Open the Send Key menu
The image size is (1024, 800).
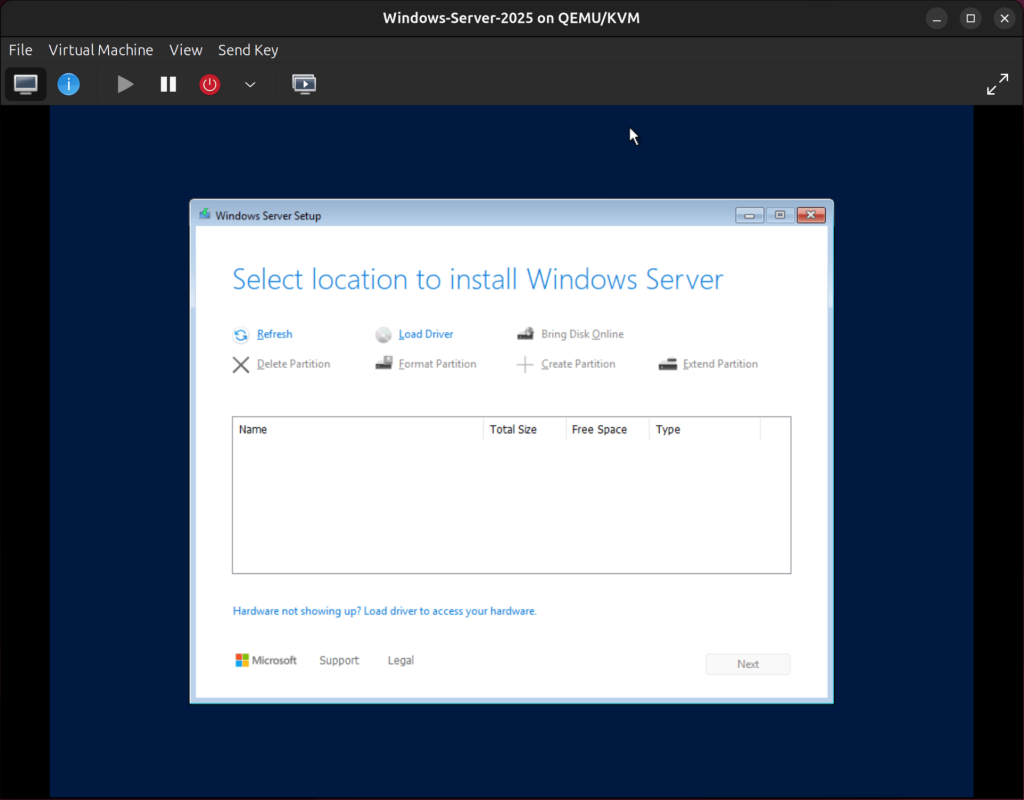[247, 49]
